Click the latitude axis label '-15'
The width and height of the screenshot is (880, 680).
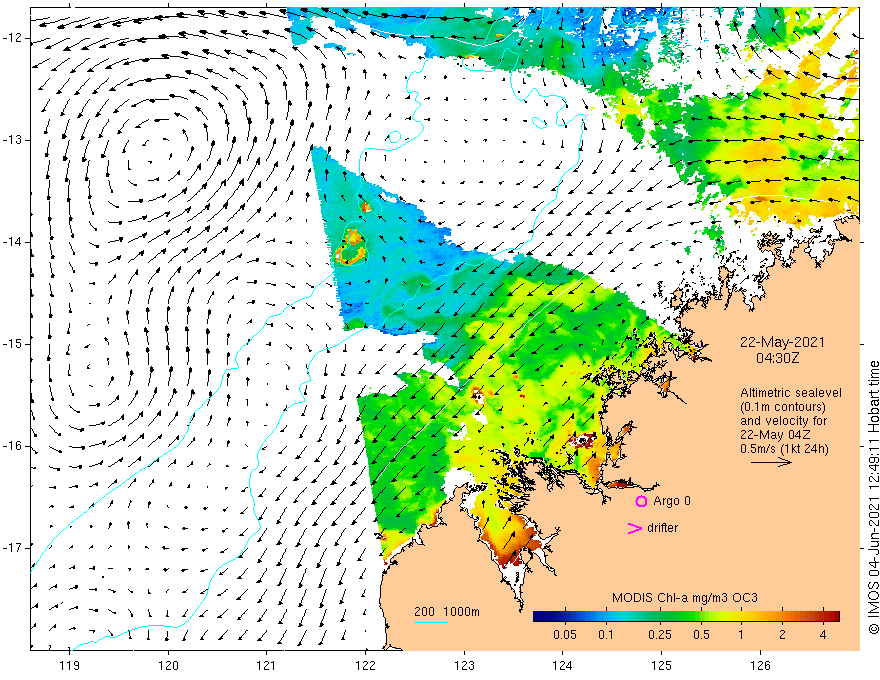13,343
